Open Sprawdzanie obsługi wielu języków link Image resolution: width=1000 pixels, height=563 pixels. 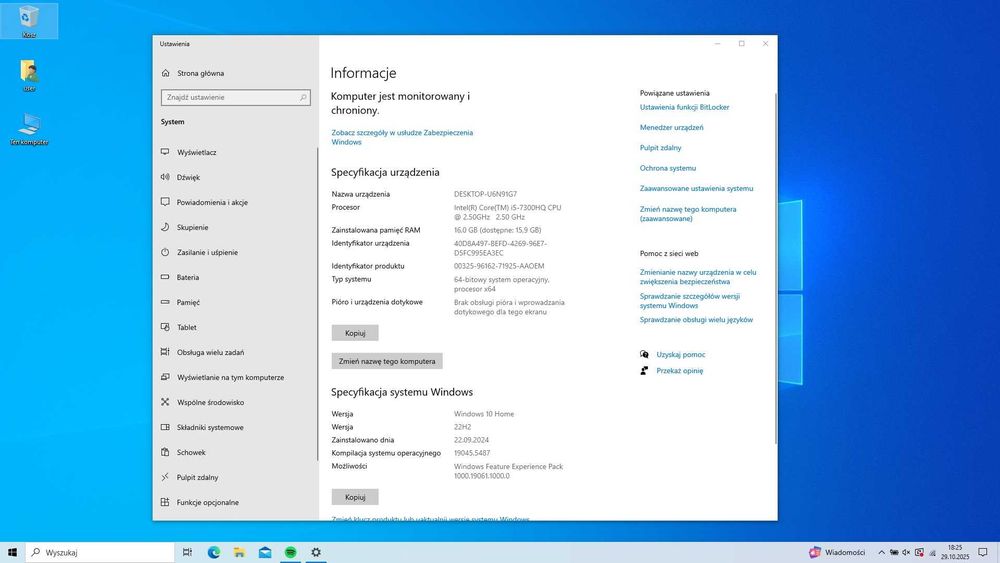tap(696, 320)
